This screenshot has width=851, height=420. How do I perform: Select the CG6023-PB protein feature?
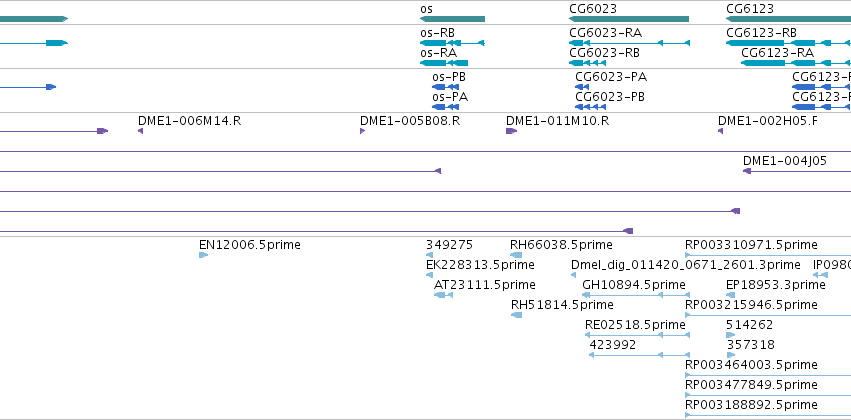[590, 107]
